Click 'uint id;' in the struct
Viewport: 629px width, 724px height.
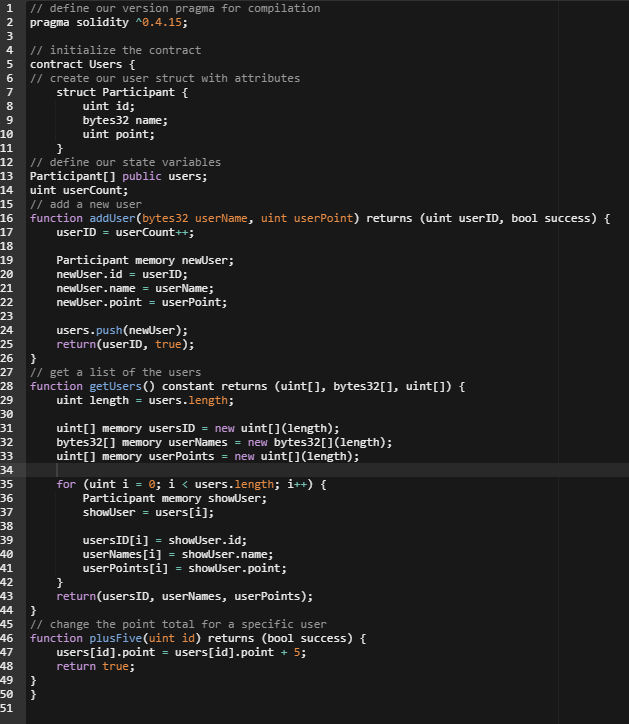109,106
